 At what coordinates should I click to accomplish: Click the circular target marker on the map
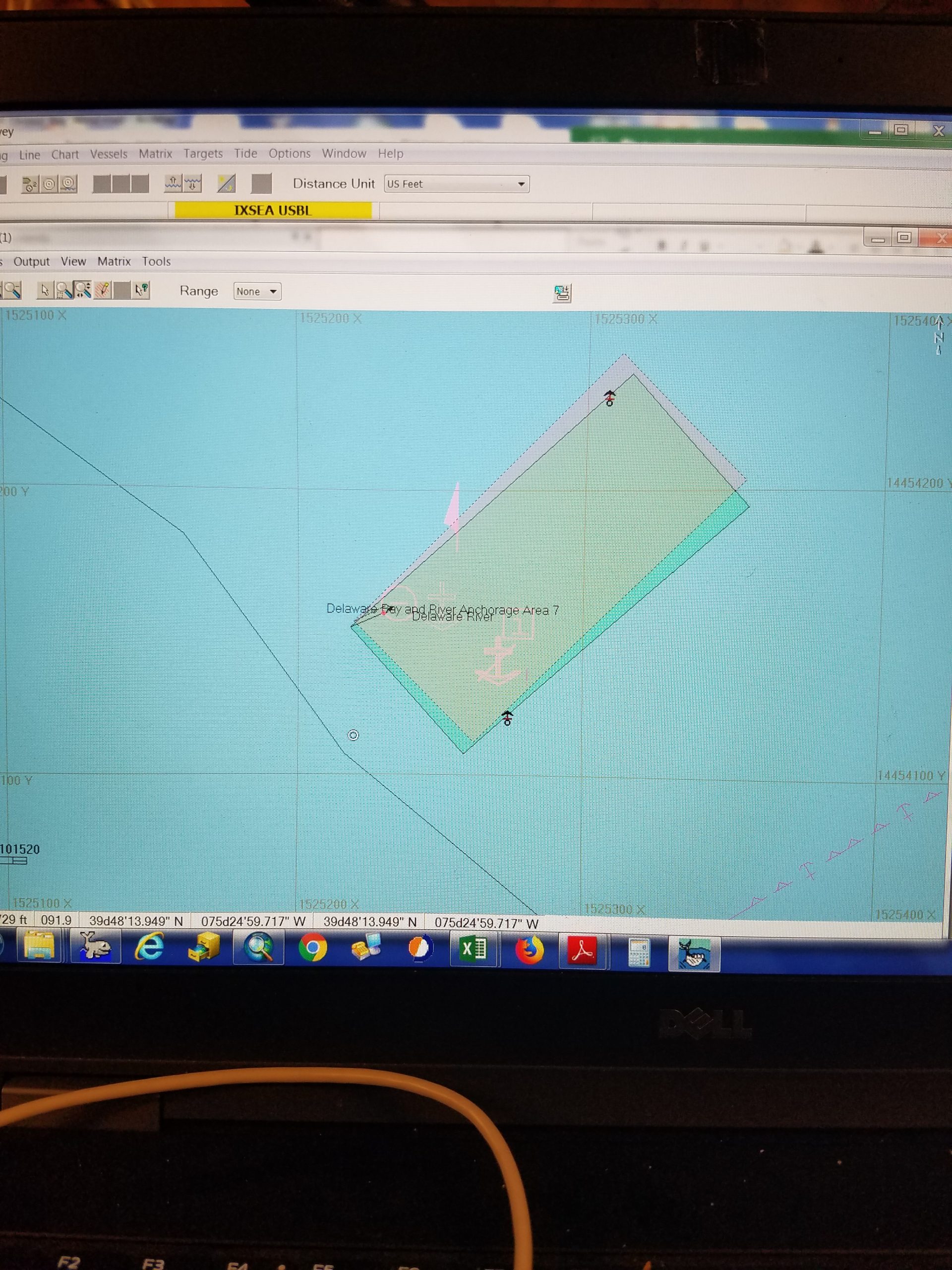[354, 736]
